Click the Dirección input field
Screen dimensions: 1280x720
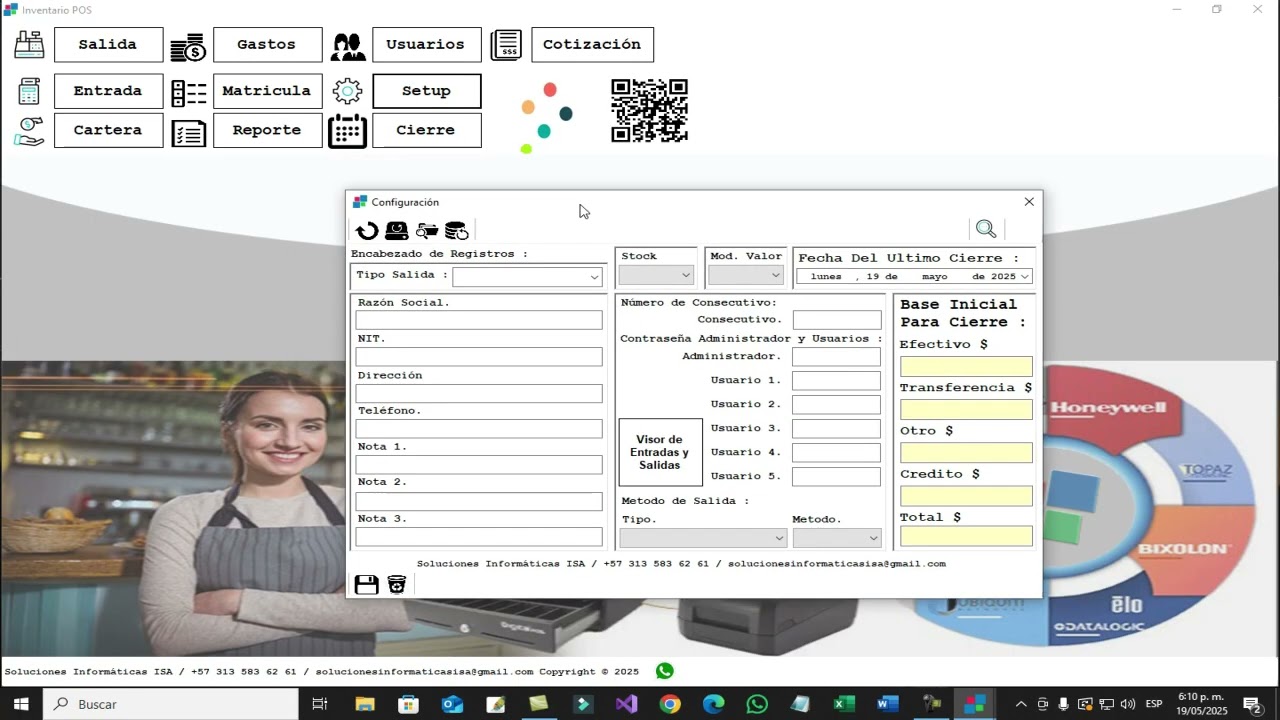pyautogui.click(x=479, y=393)
